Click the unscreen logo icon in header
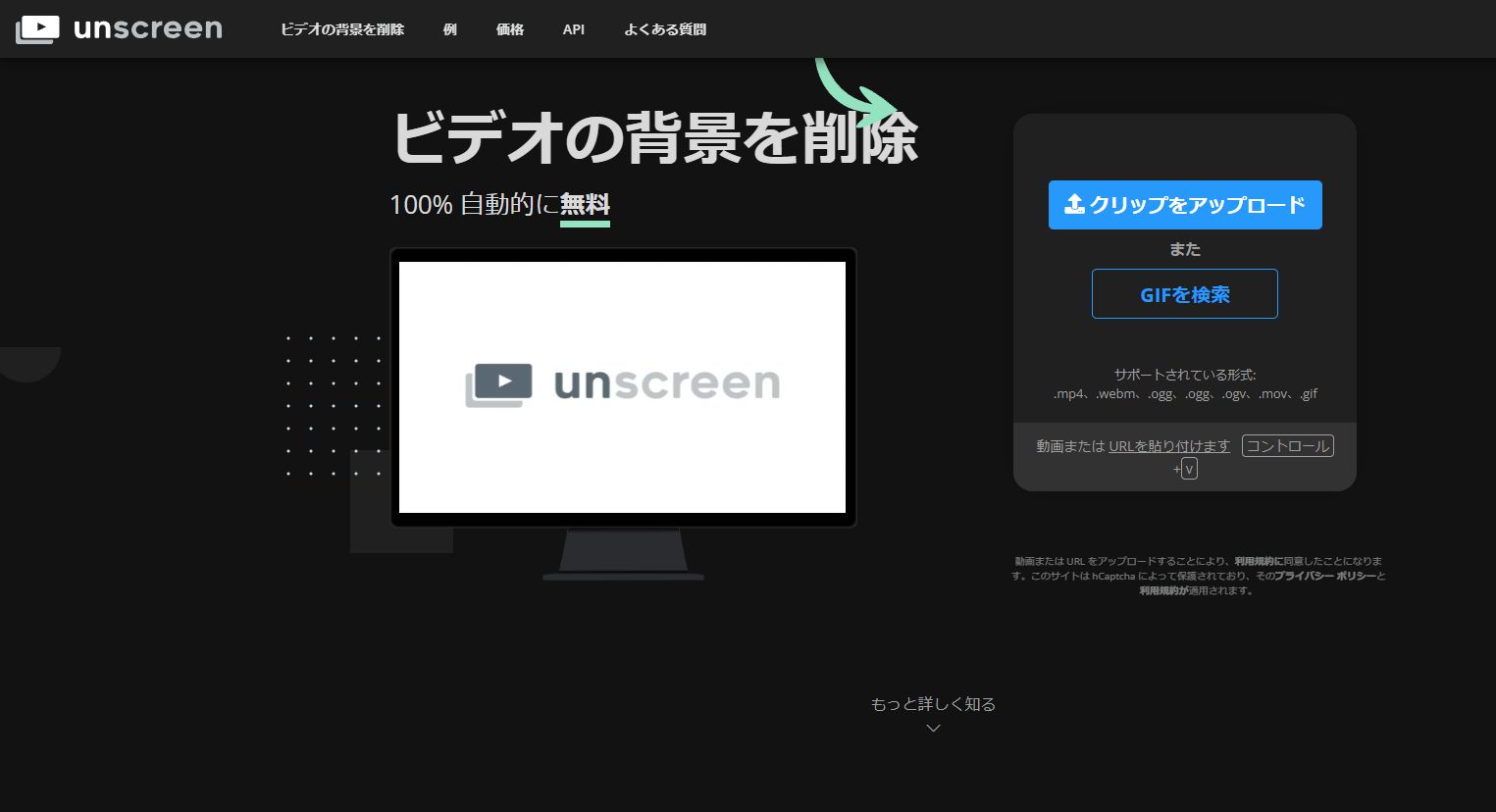The width and height of the screenshot is (1496, 812). [x=37, y=28]
